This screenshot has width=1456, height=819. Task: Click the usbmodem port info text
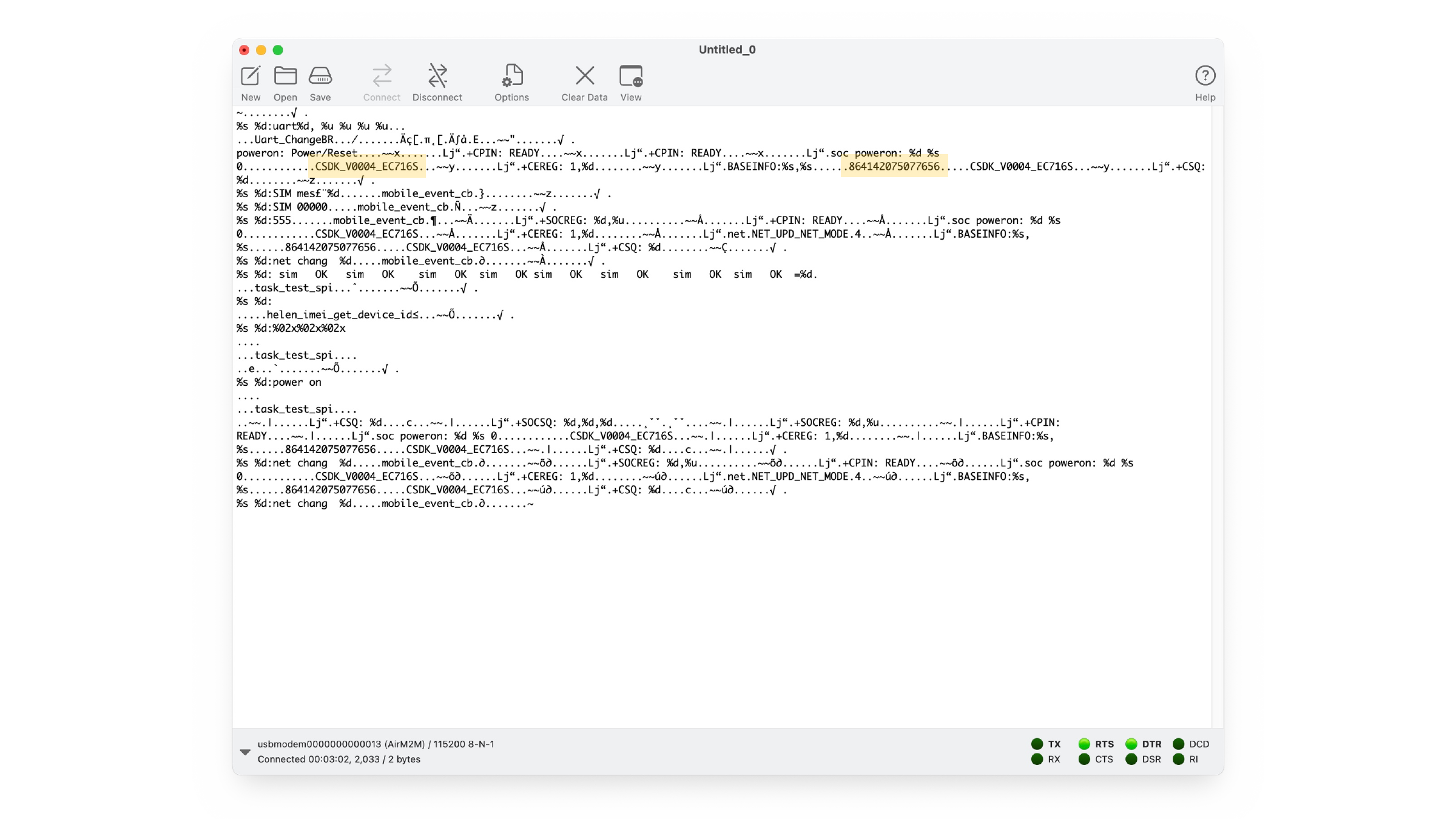(x=376, y=744)
